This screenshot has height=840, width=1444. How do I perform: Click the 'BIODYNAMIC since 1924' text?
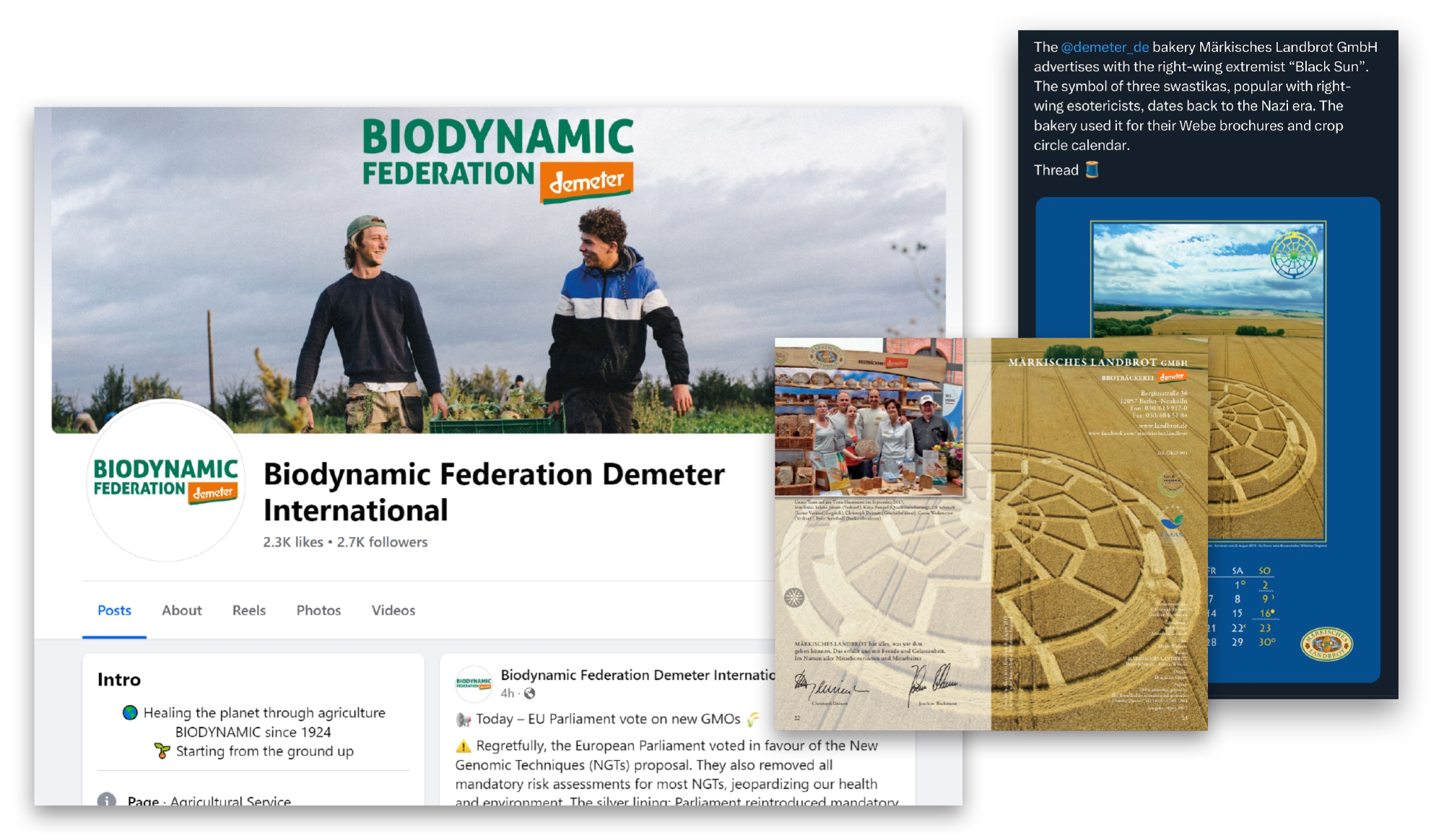pos(253,732)
